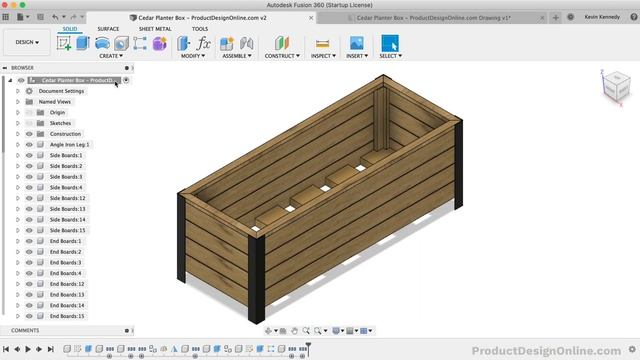The image size is (640, 360).
Task: Select the Create Form tool
Action: point(160,43)
